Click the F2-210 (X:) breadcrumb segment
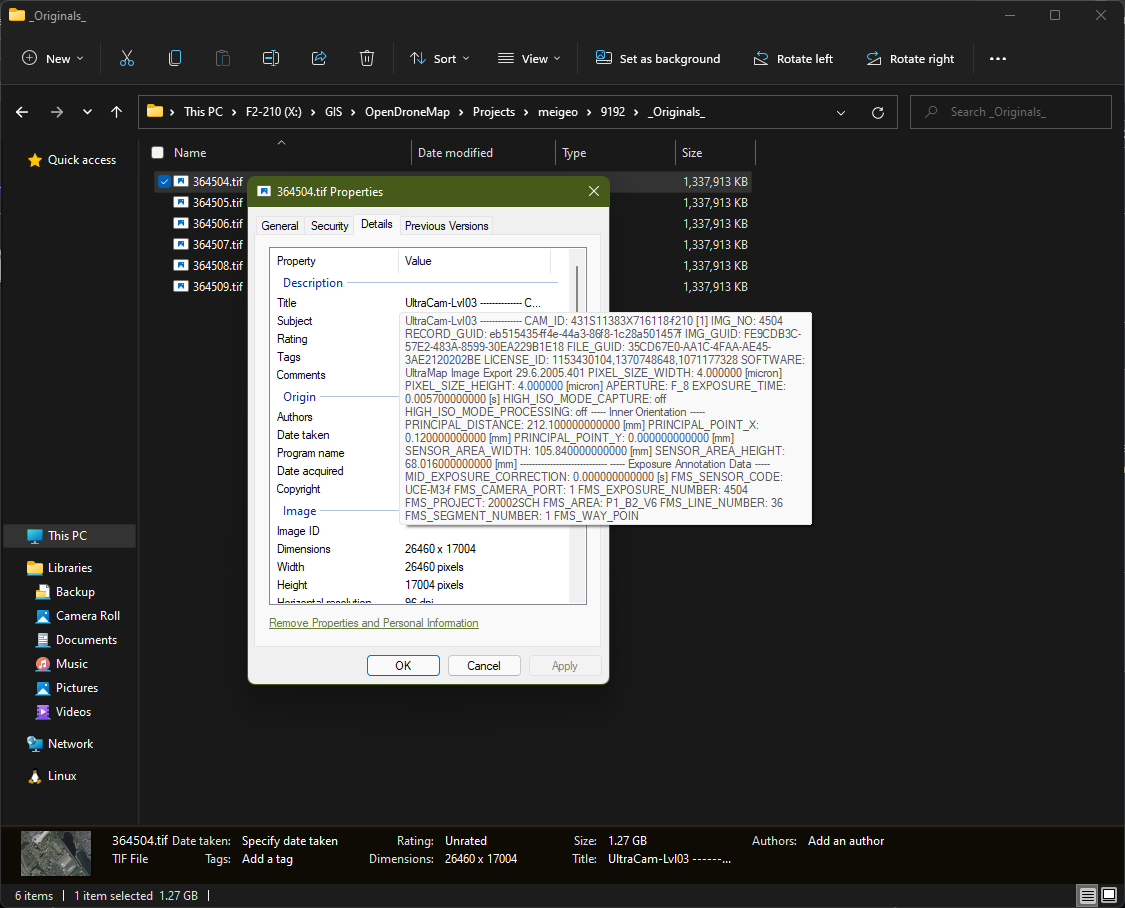The width and height of the screenshot is (1125, 908). coord(273,112)
